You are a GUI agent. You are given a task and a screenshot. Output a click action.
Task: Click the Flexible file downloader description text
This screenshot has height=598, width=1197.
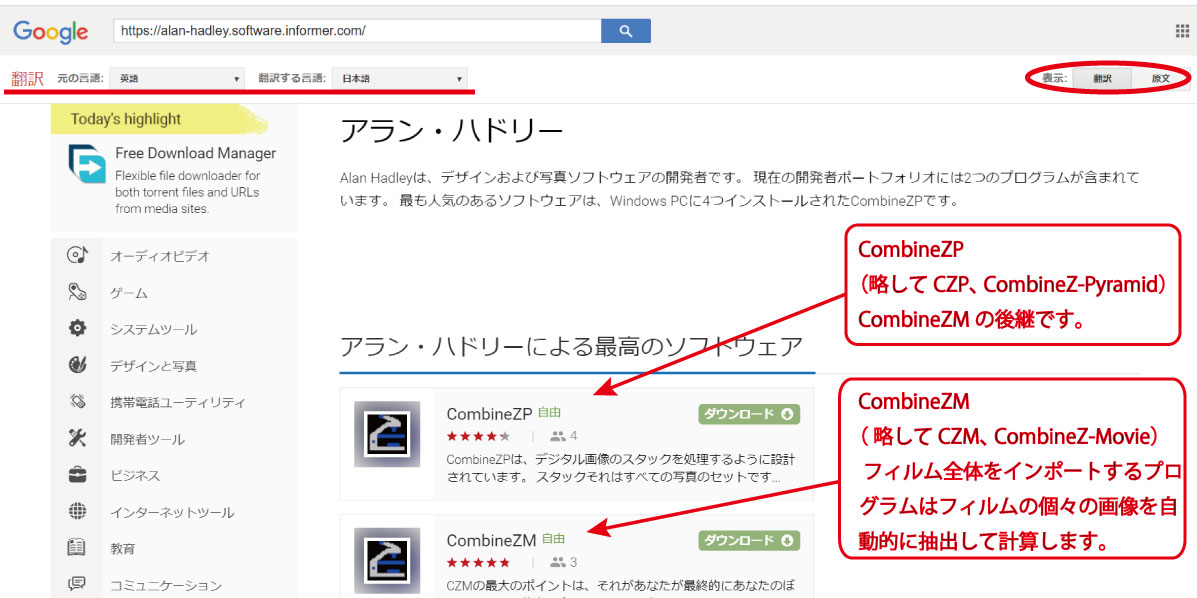pos(188,192)
